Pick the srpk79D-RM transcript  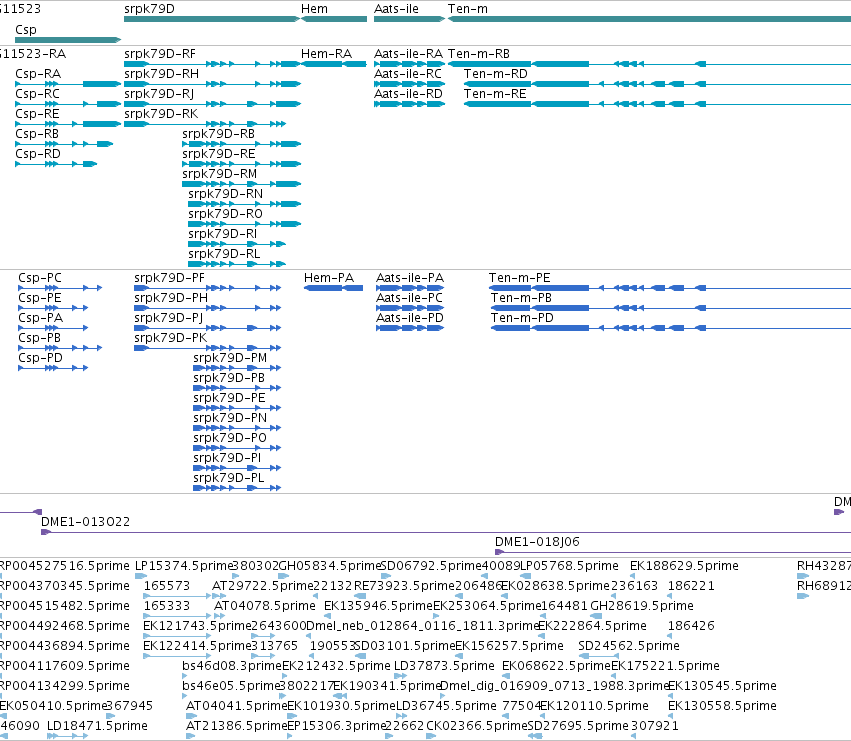click(x=242, y=184)
